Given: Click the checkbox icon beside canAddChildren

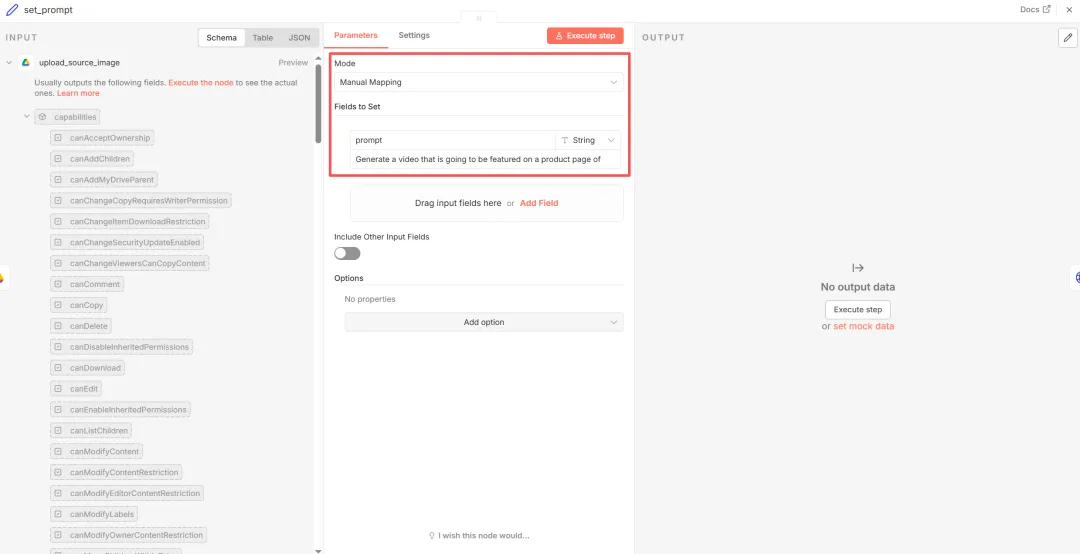Looking at the screenshot, I should tap(58, 159).
